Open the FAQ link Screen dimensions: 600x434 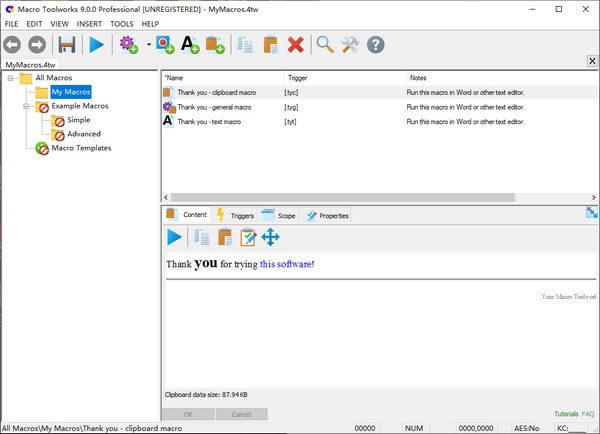(588, 413)
